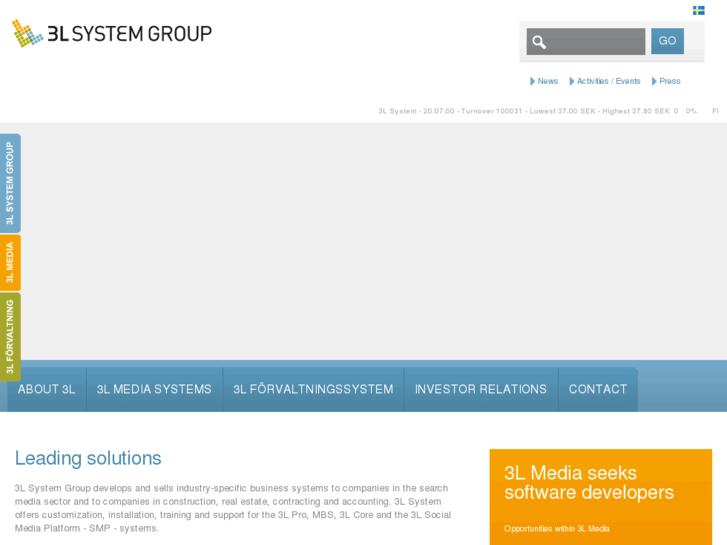
Task: Open the About 3L menu item
Action: point(46,389)
